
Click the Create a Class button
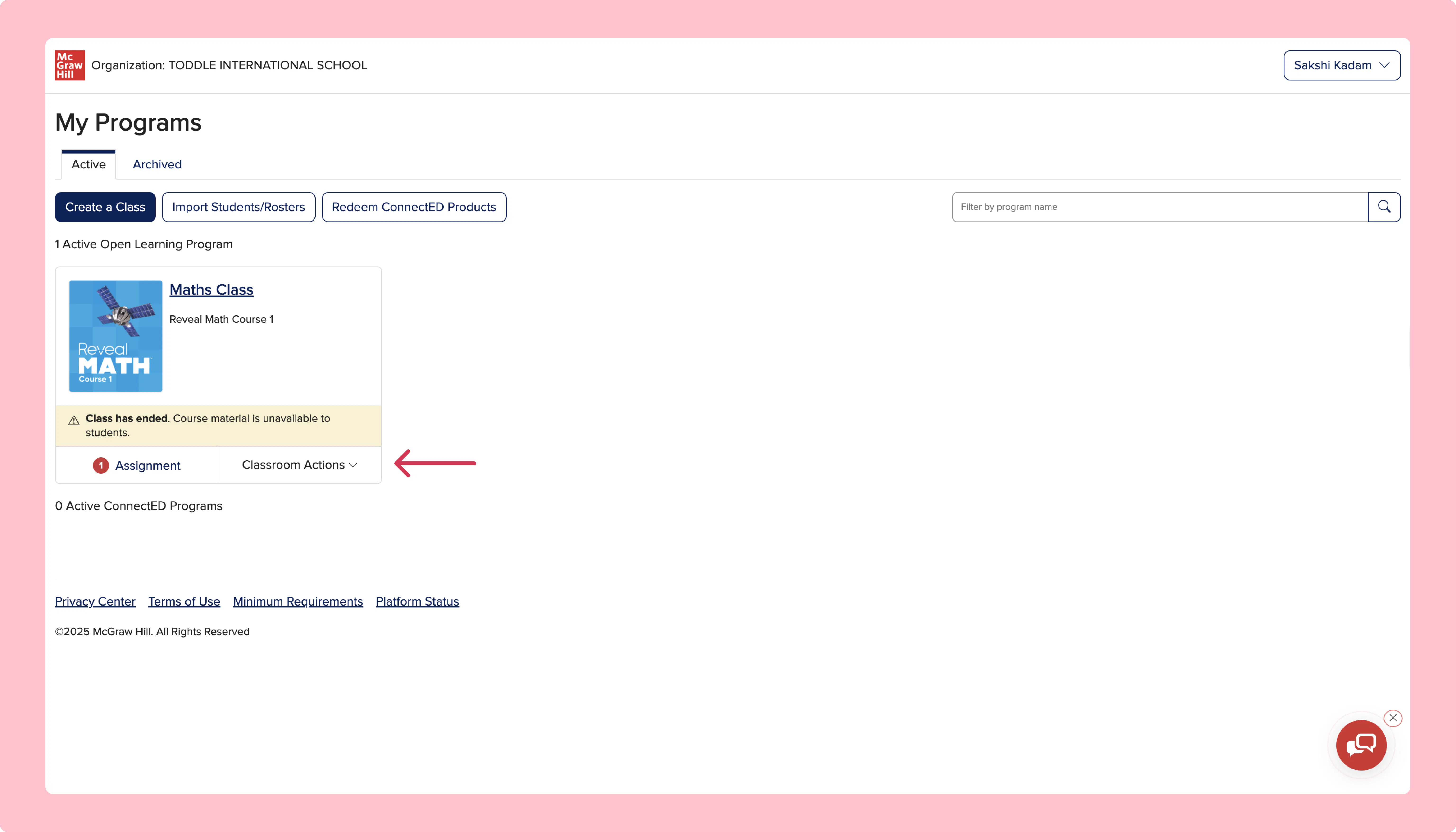point(105,207)
